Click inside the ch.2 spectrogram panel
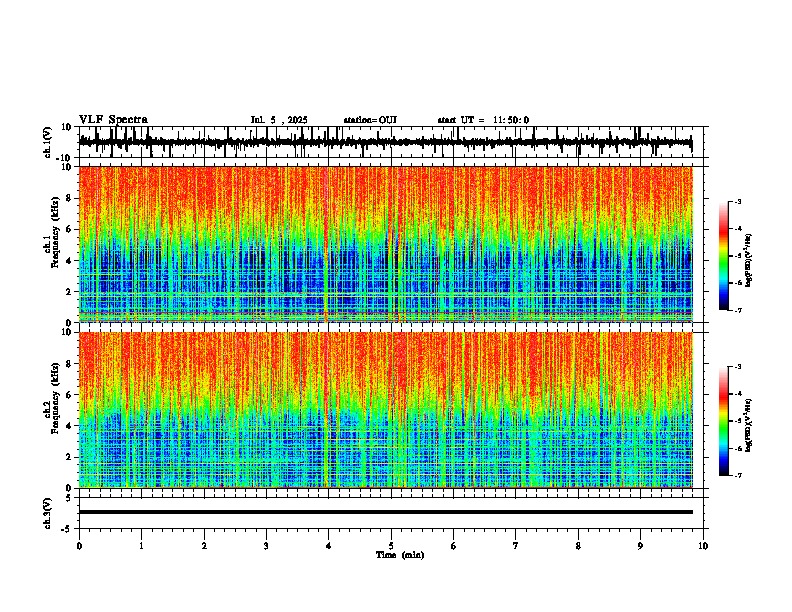This screenshot has height=612, width=792. click(385, 410)
